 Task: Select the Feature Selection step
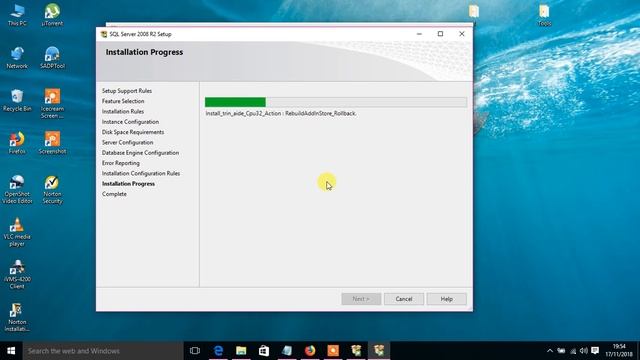tap(123, 101)
